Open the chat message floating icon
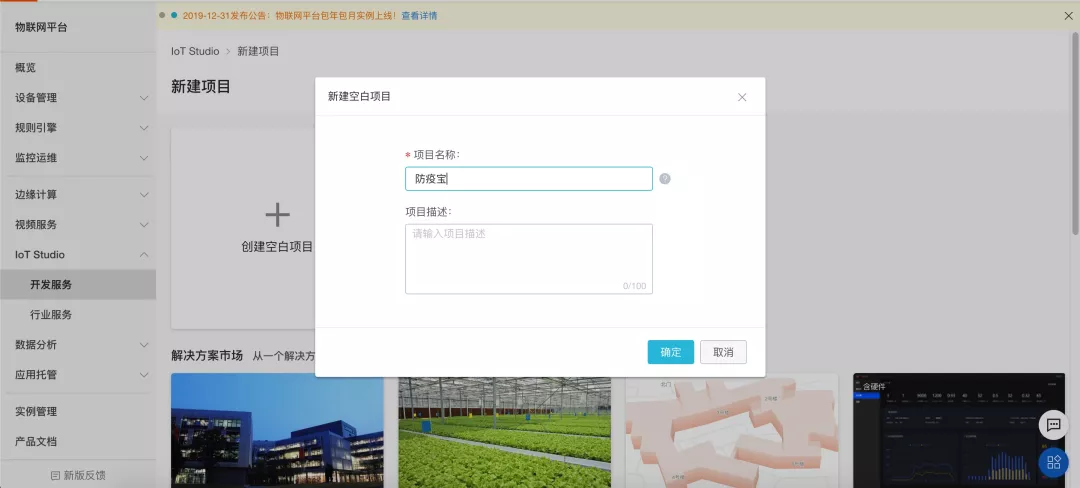The width and height of the screenshot is (1080, 488). pyautogui.click(x=1053, y=425)
